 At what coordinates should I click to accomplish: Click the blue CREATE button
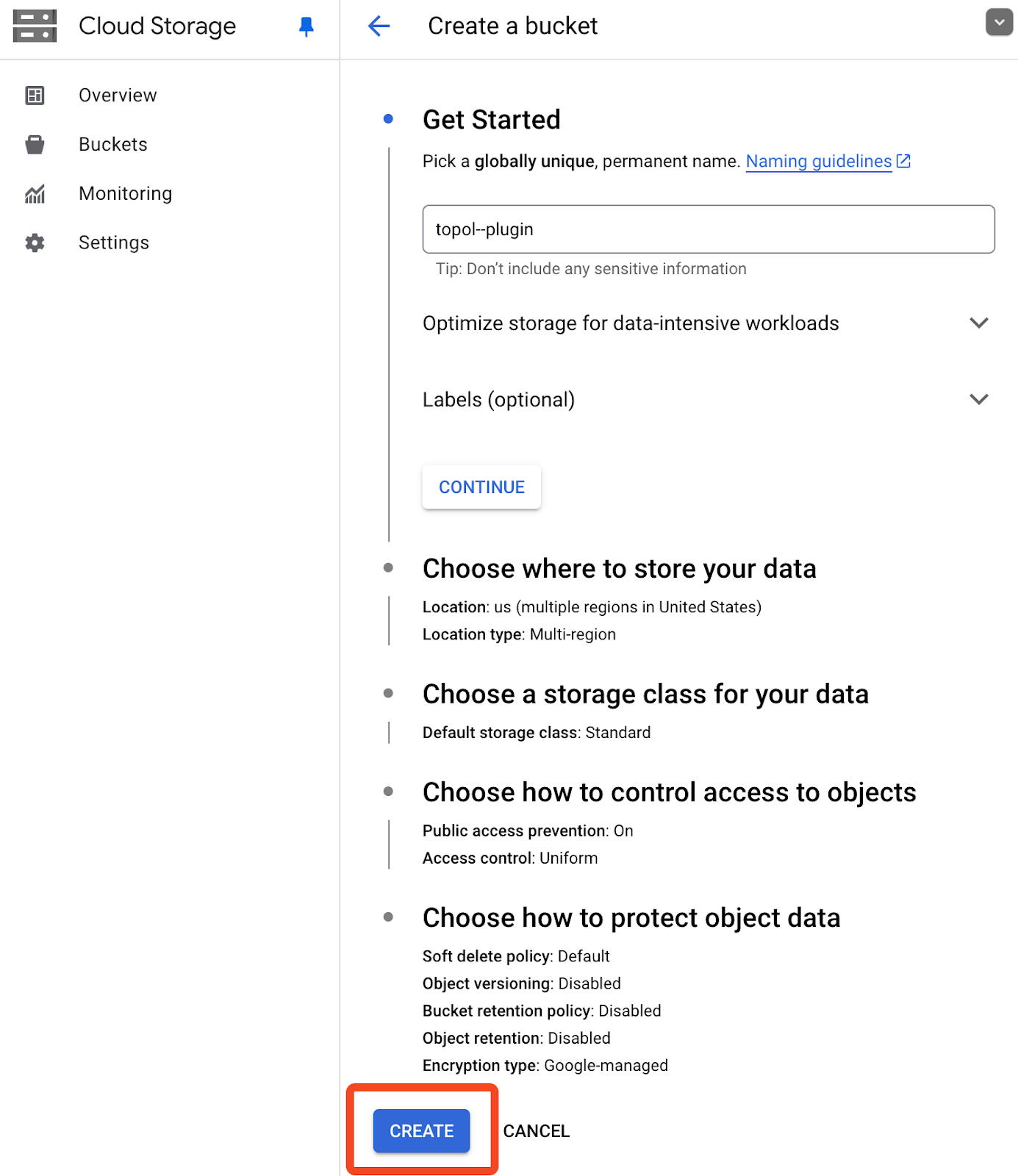(421, 1130)
